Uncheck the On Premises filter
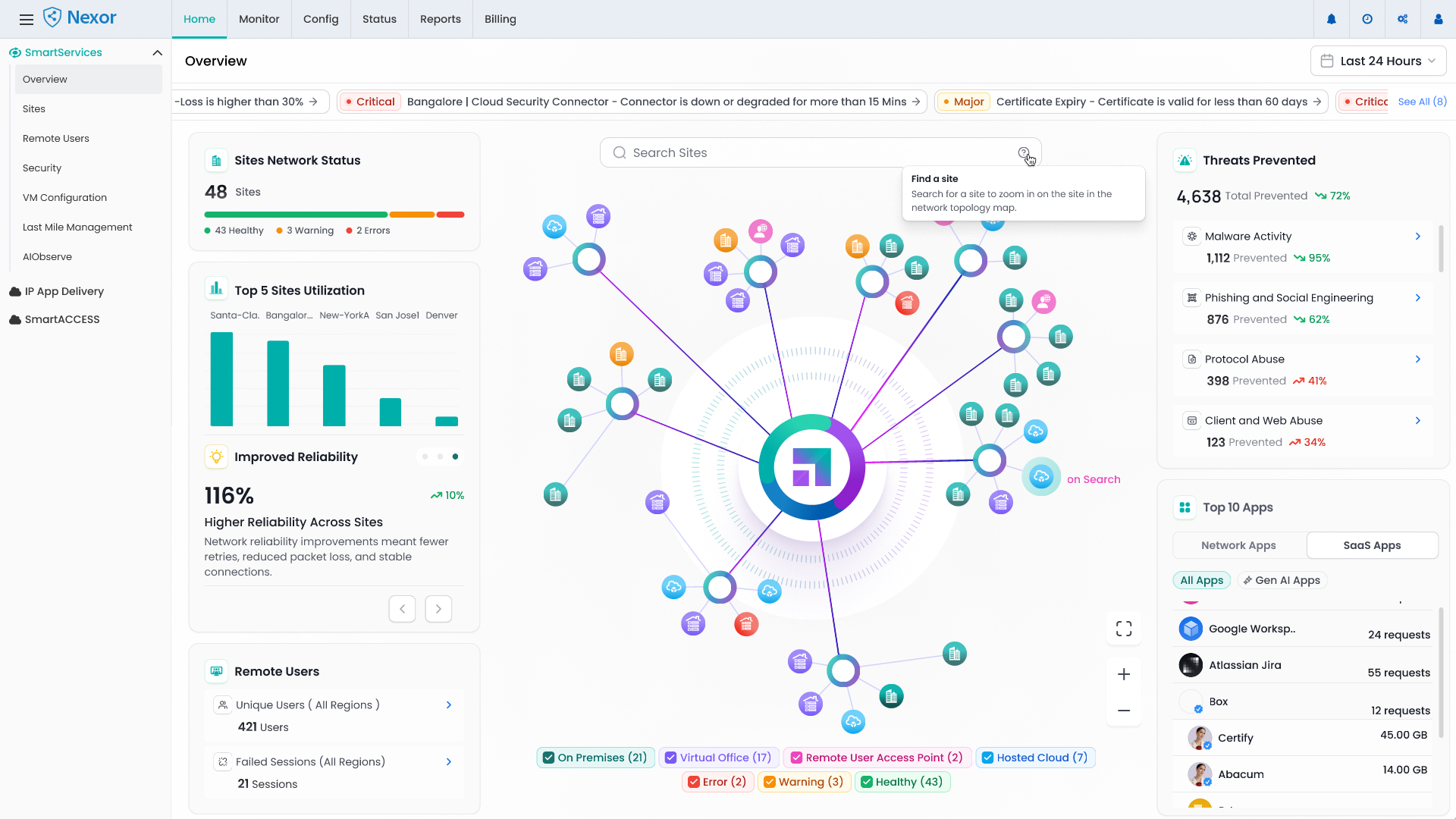 tap(549, 758)
